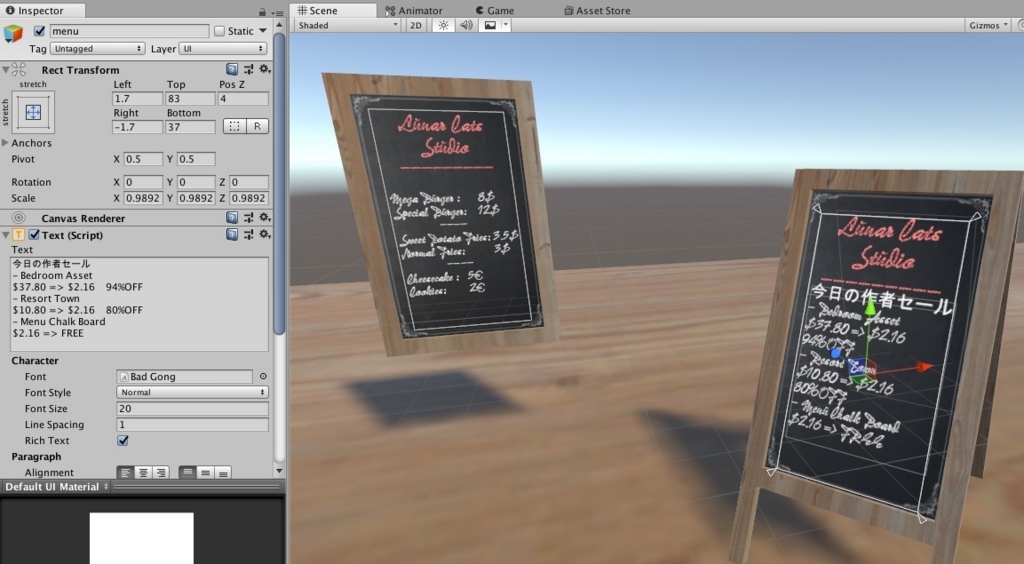Toggle raw edit mode R button

257,126
